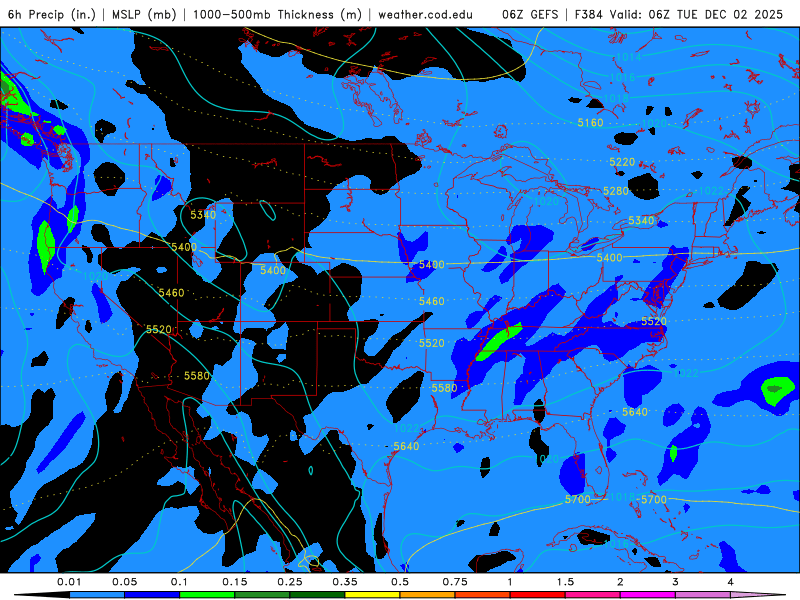This screenshot has width=800, height=600.
Task: Click the 'weather.cod.edu' site text
Action: (x=425, y=14)
